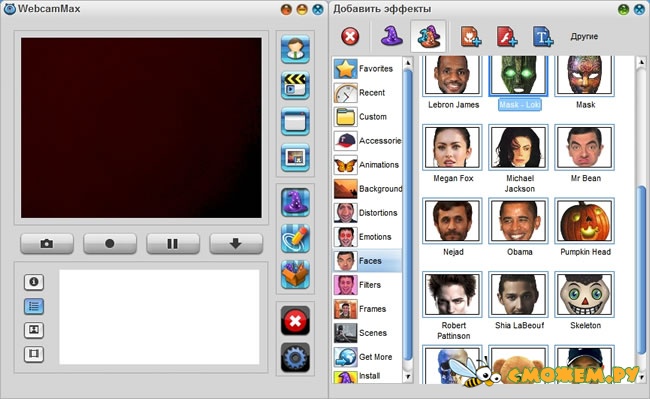Apply the Michael Jackson face effect

click(x=519, y=148)
